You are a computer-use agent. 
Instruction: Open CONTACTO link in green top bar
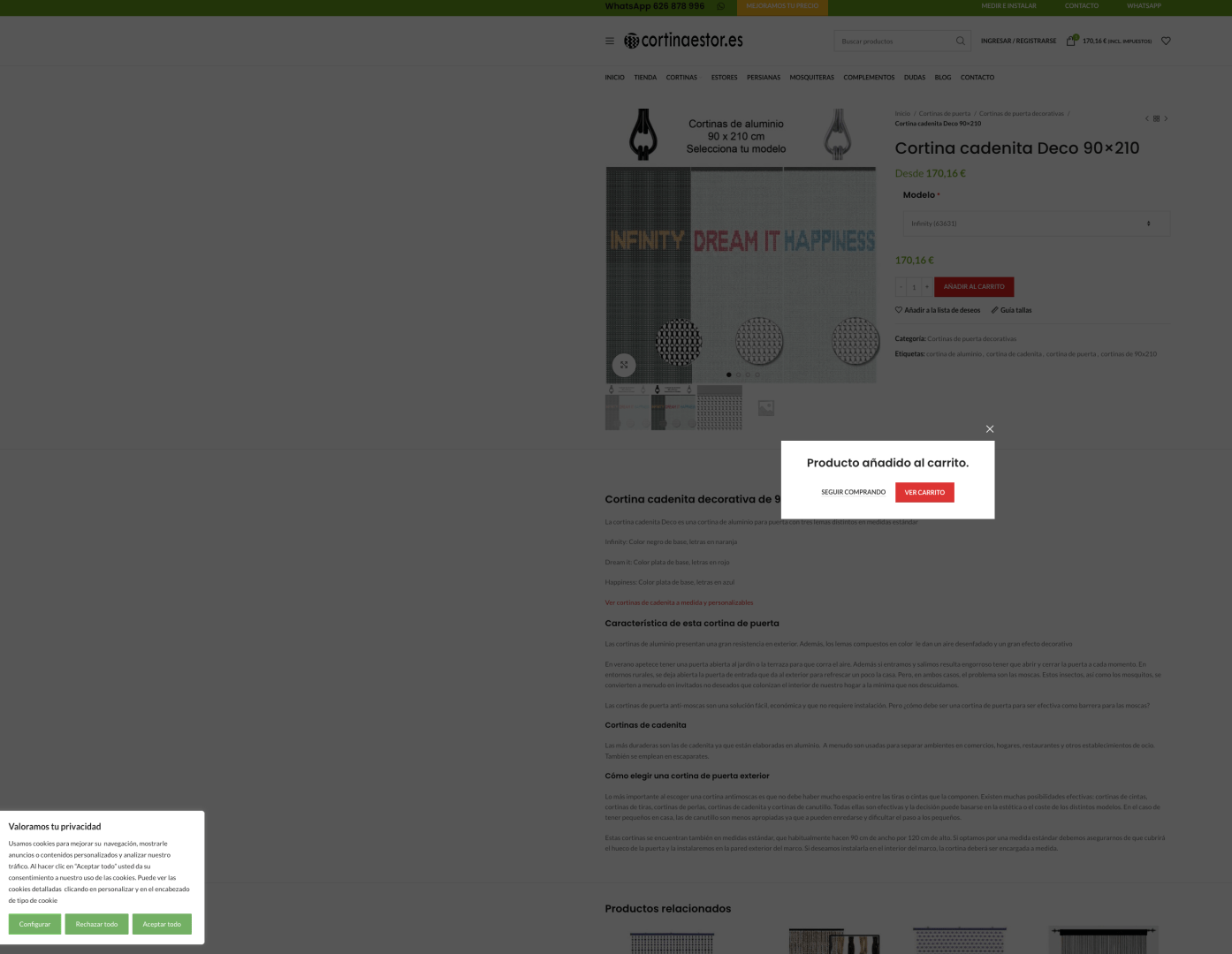1082,6
